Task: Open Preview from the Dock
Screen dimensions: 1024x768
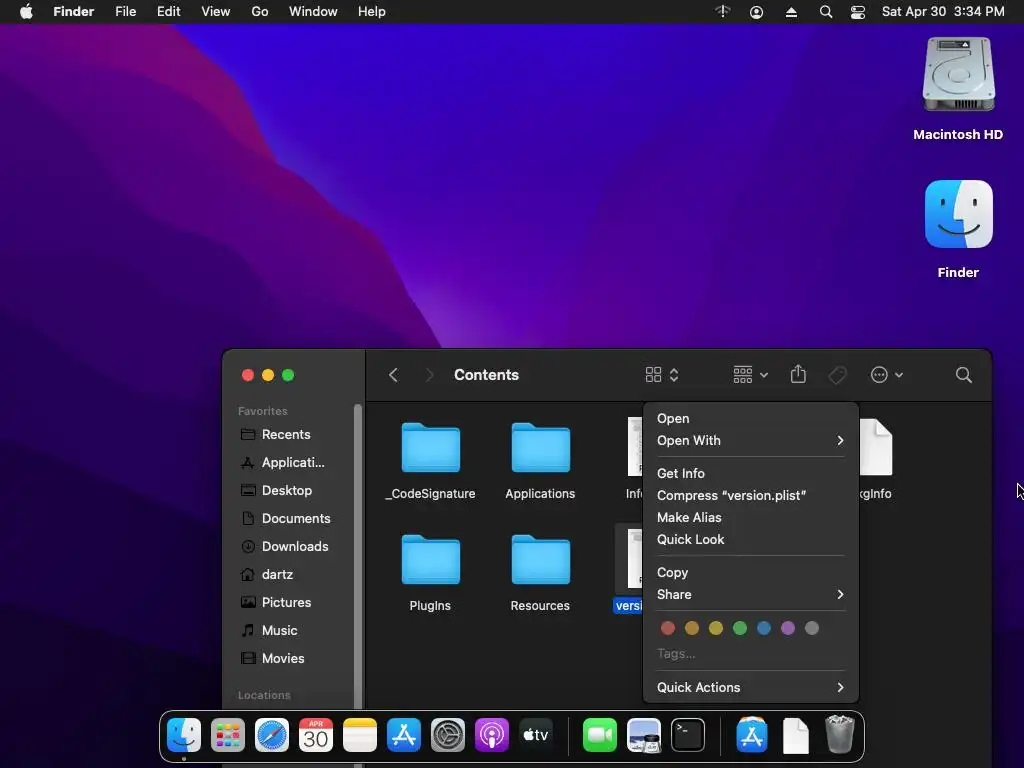Action: tap(643, 735)
